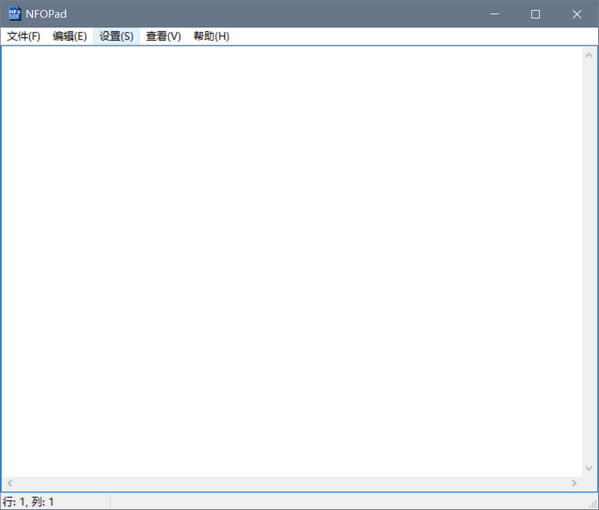Click the horizontal scrollbar left arrow
599x510 pixels.
[10, 483]
